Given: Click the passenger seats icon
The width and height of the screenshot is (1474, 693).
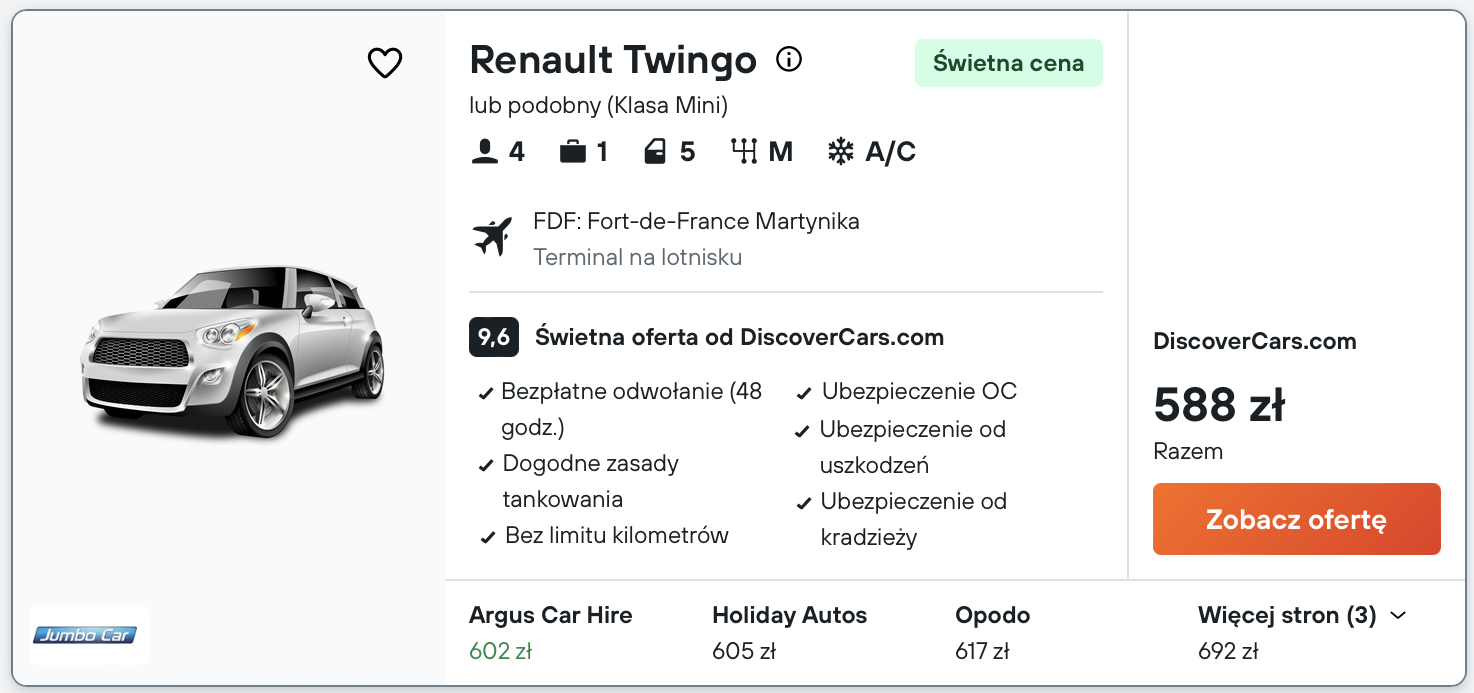Looking at the screenshot, I should pyautogui.click(x=485, y=152).
